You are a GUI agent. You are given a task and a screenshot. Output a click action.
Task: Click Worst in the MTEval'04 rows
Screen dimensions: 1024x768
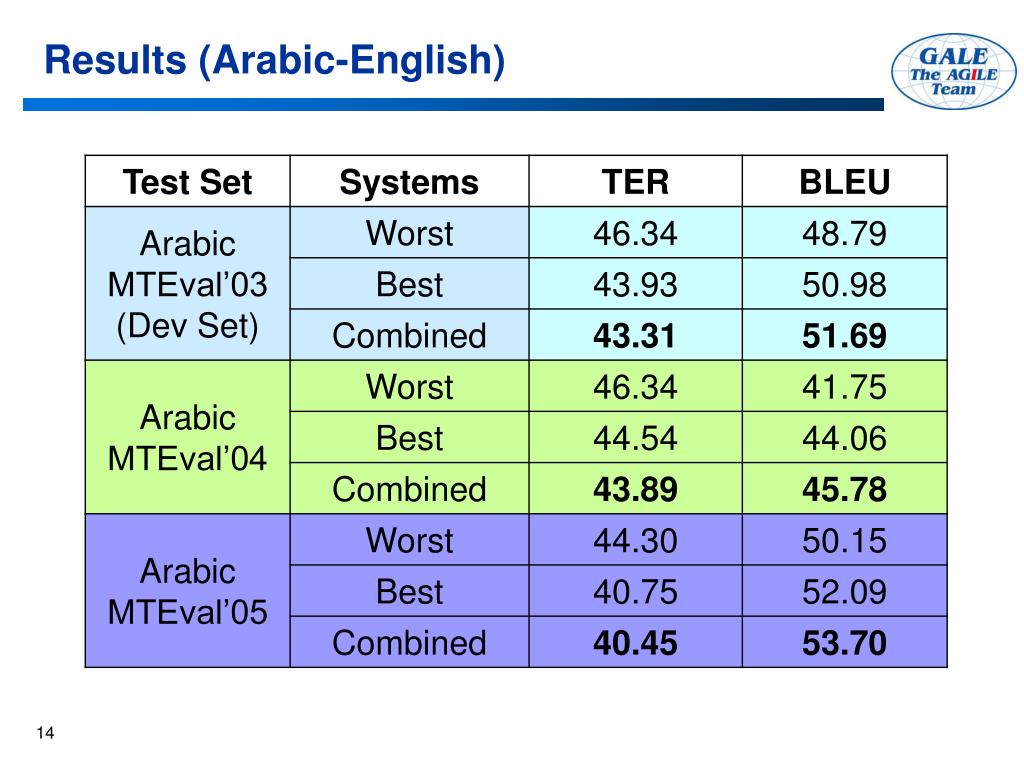[x=409, y=387]
